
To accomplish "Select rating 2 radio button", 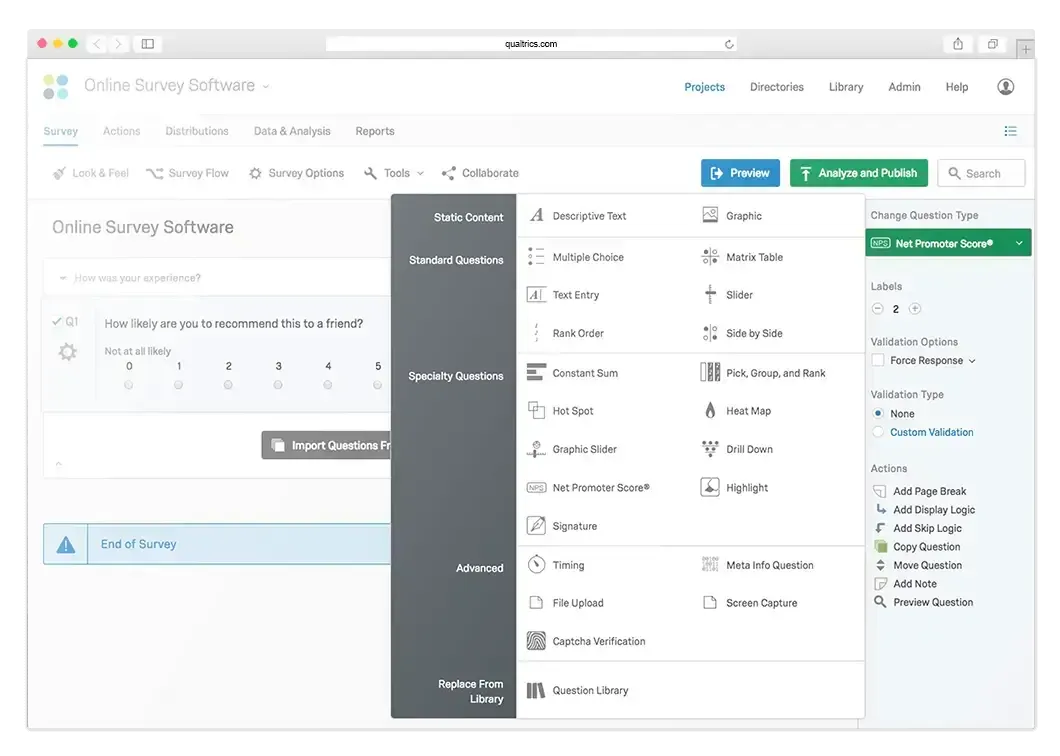I will coord(228,385).
